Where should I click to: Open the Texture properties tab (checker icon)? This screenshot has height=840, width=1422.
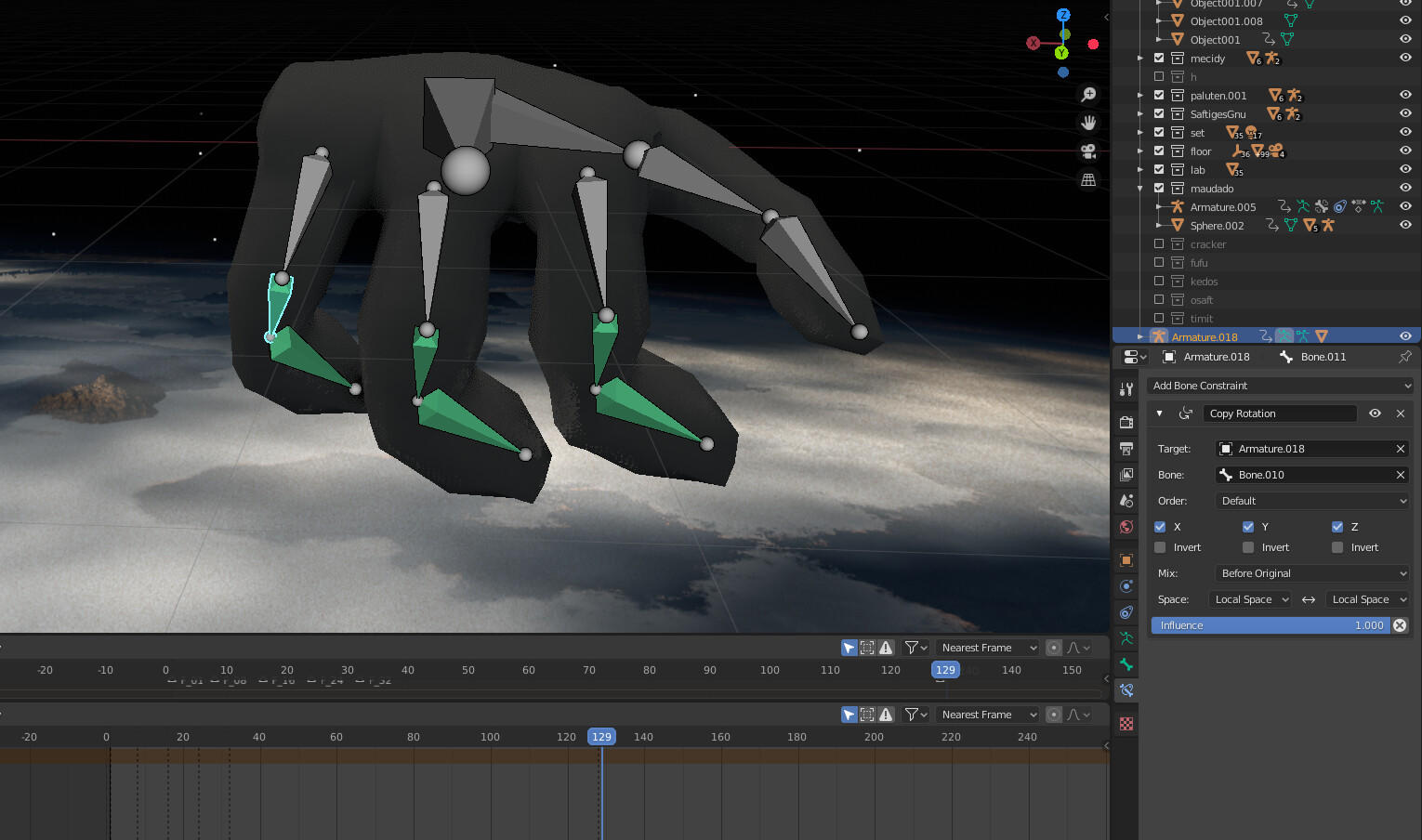coord(1126,724)
